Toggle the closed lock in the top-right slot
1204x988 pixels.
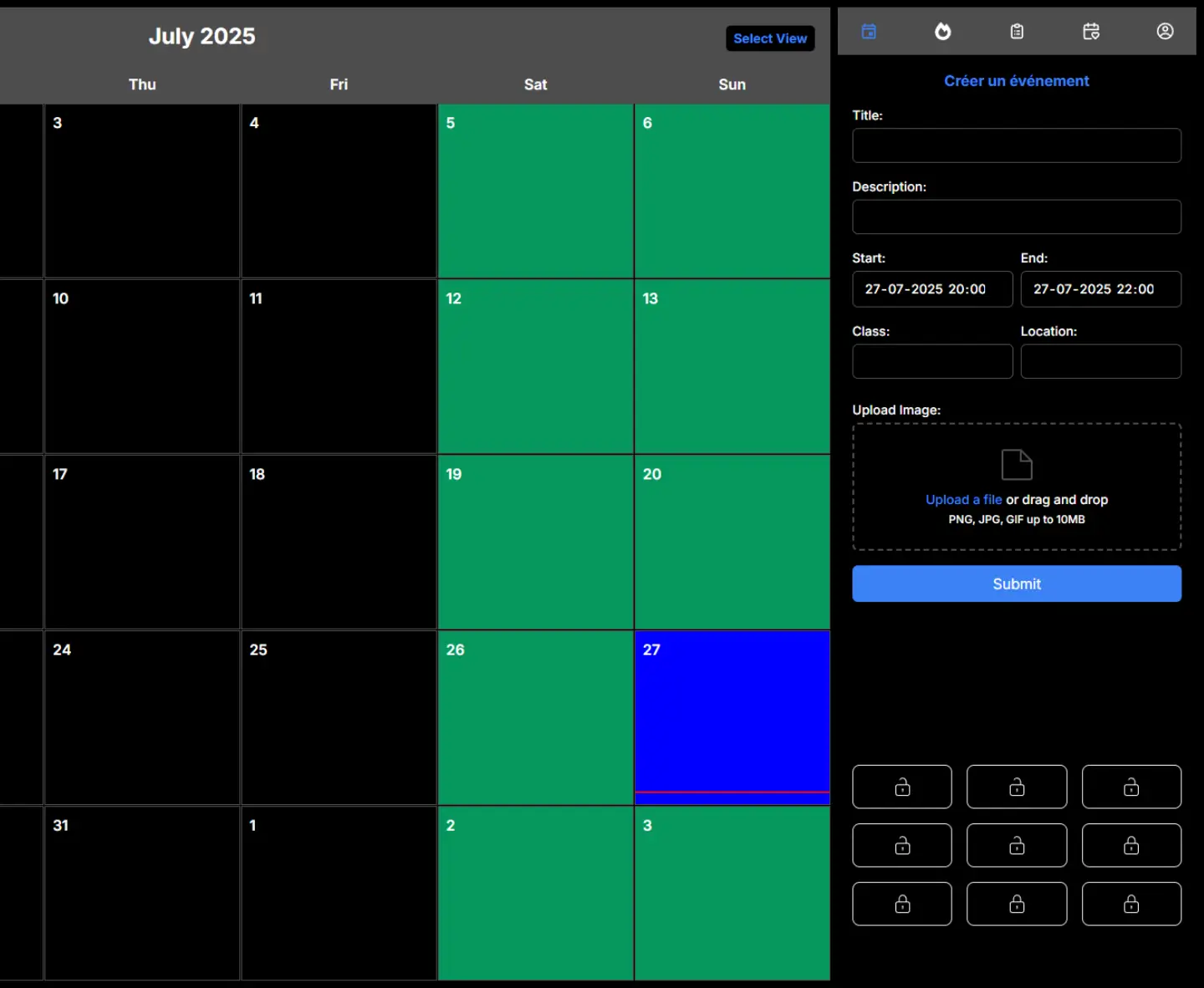point(1132,787)
